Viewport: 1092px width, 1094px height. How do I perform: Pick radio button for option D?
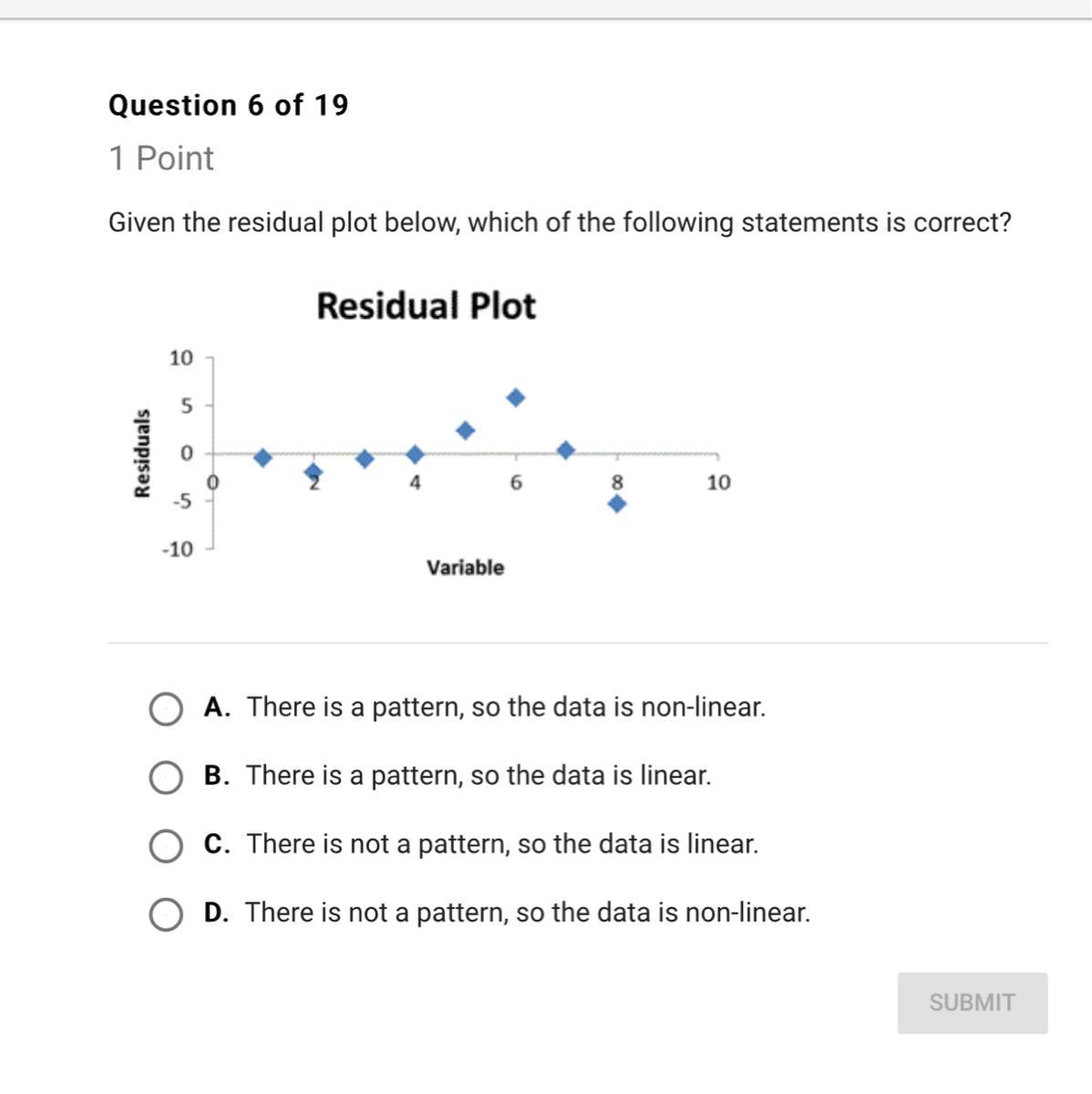point(165,913)
